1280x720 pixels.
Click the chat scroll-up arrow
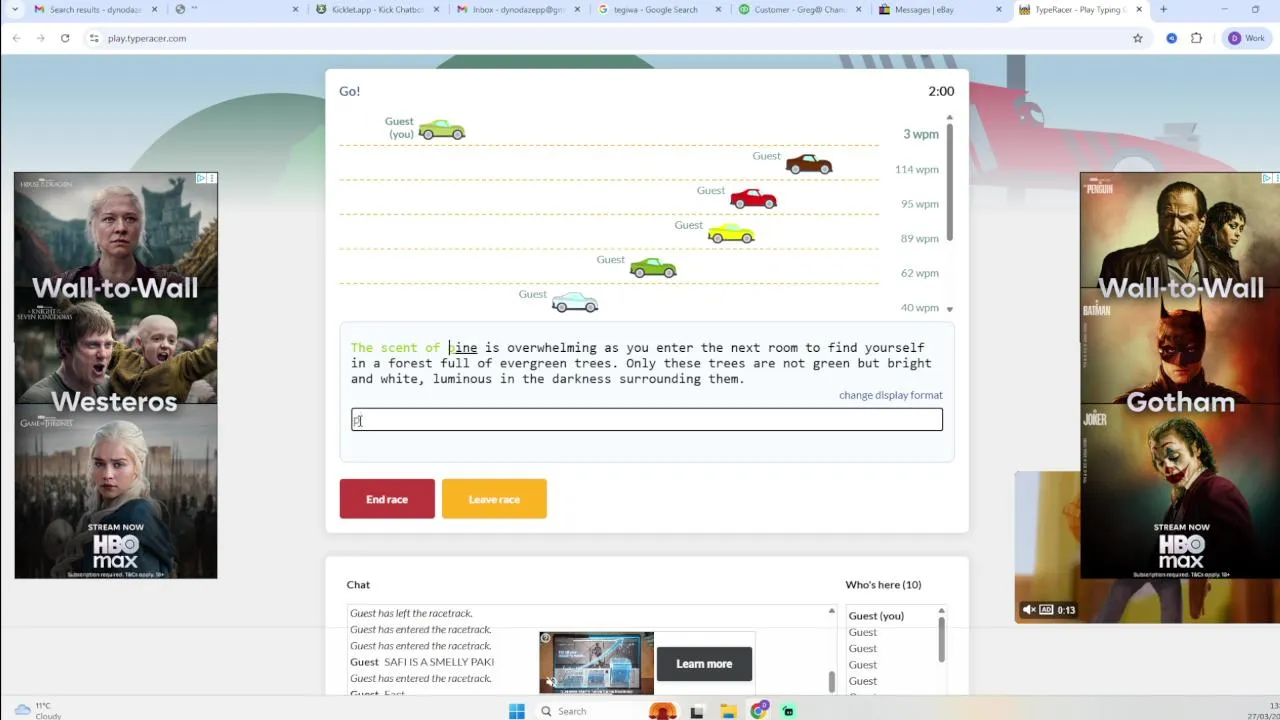click(831, 611)
